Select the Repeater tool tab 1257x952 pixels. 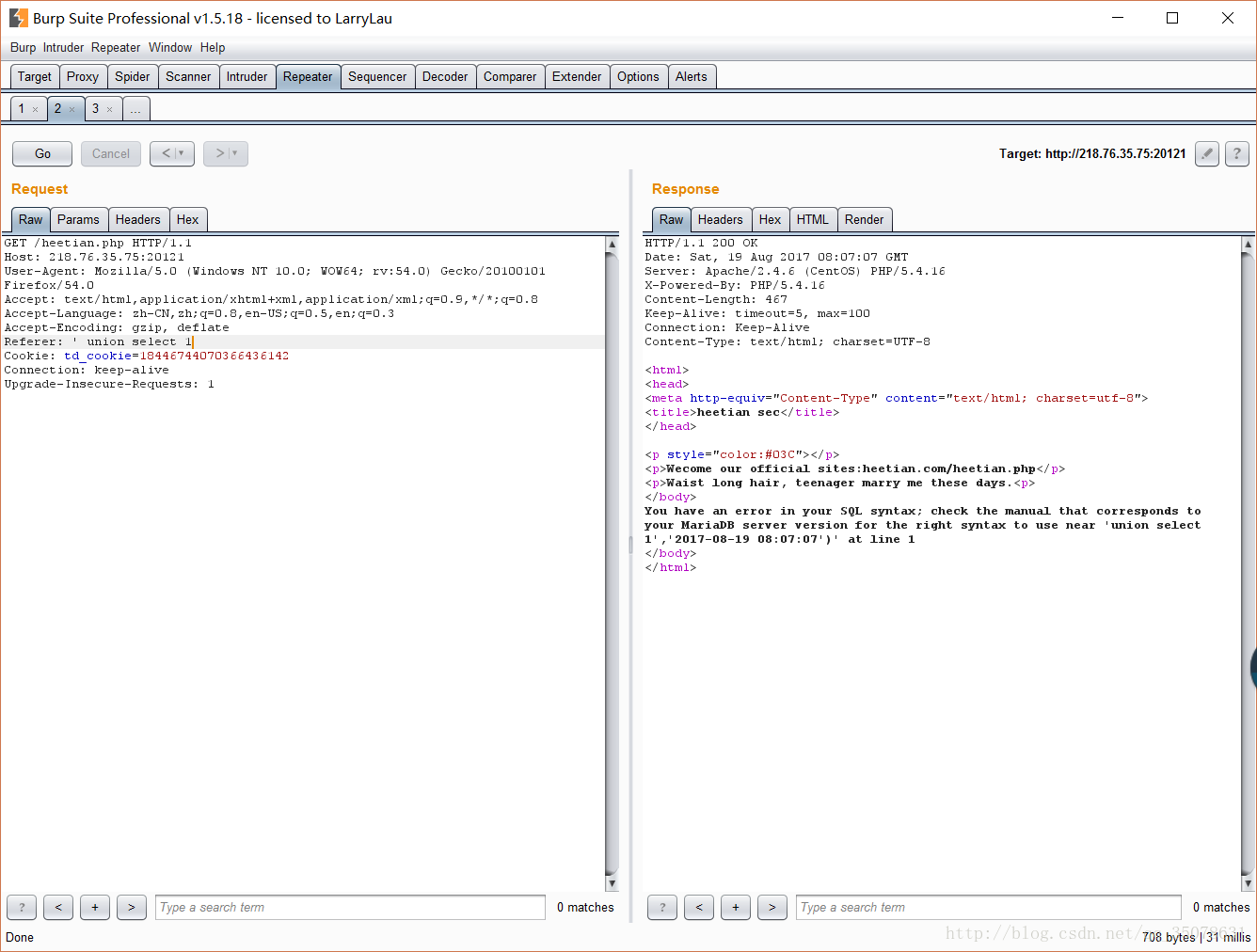pos(308,77)
